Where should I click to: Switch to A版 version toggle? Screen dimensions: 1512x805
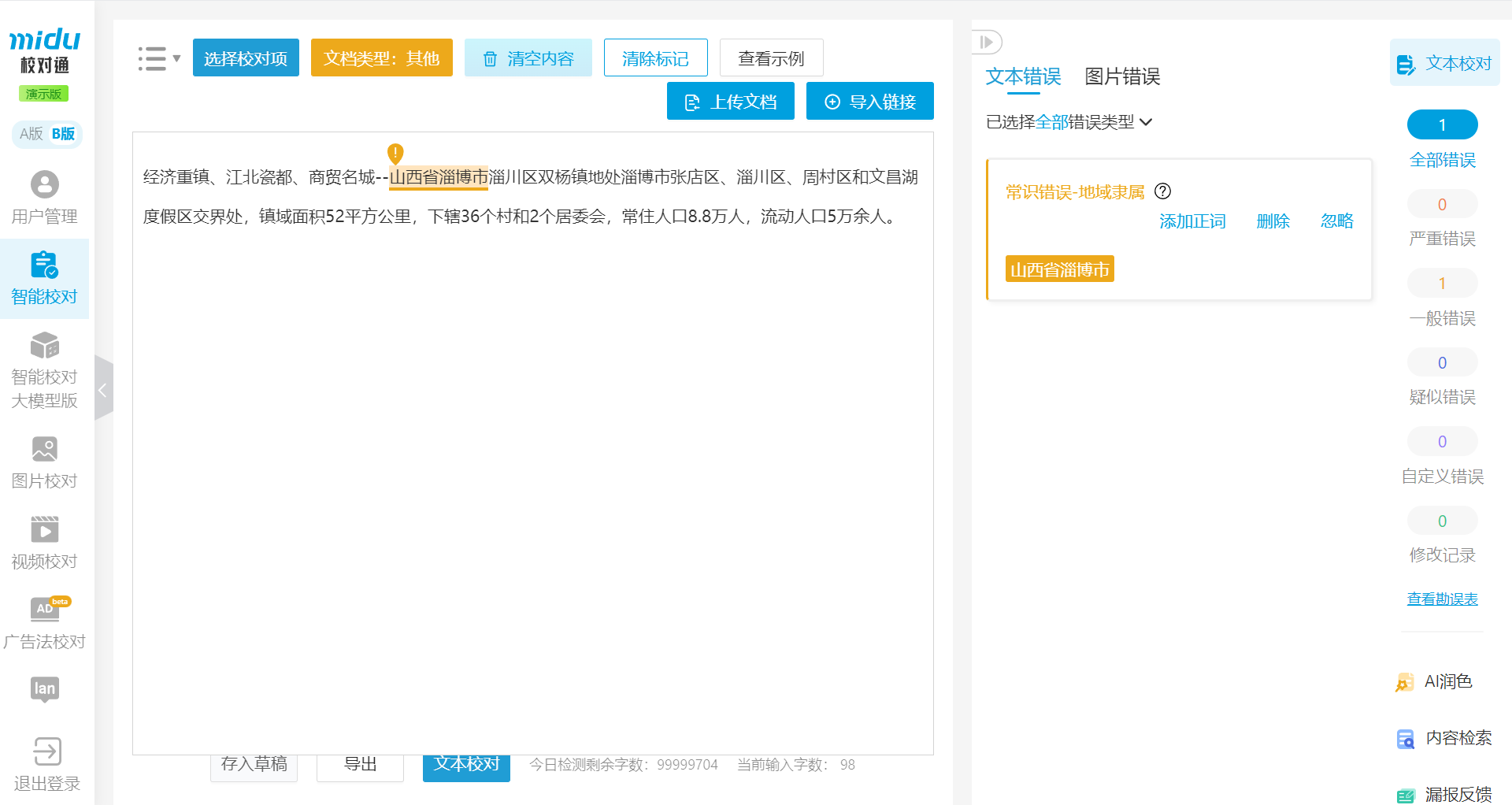31,134
